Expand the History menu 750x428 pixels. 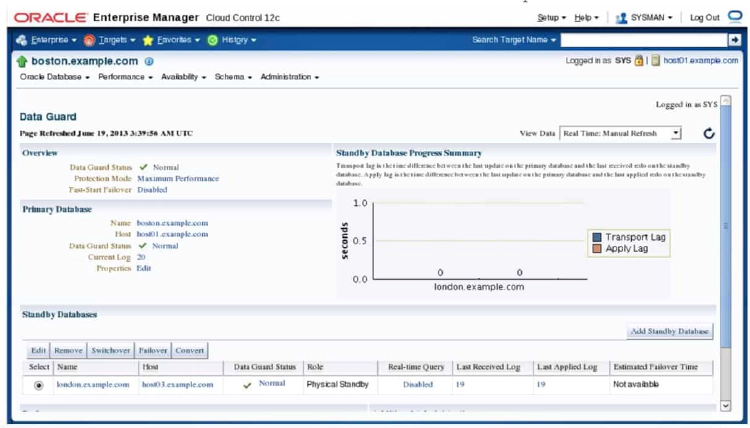tap(239, 40)
